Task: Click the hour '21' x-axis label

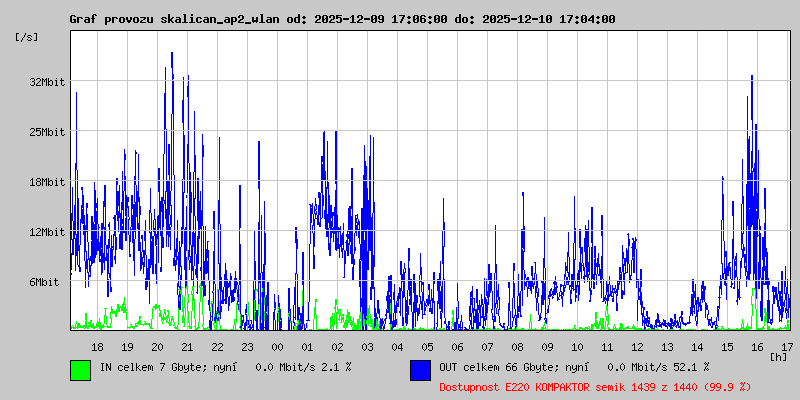Action: pos(187,347)
